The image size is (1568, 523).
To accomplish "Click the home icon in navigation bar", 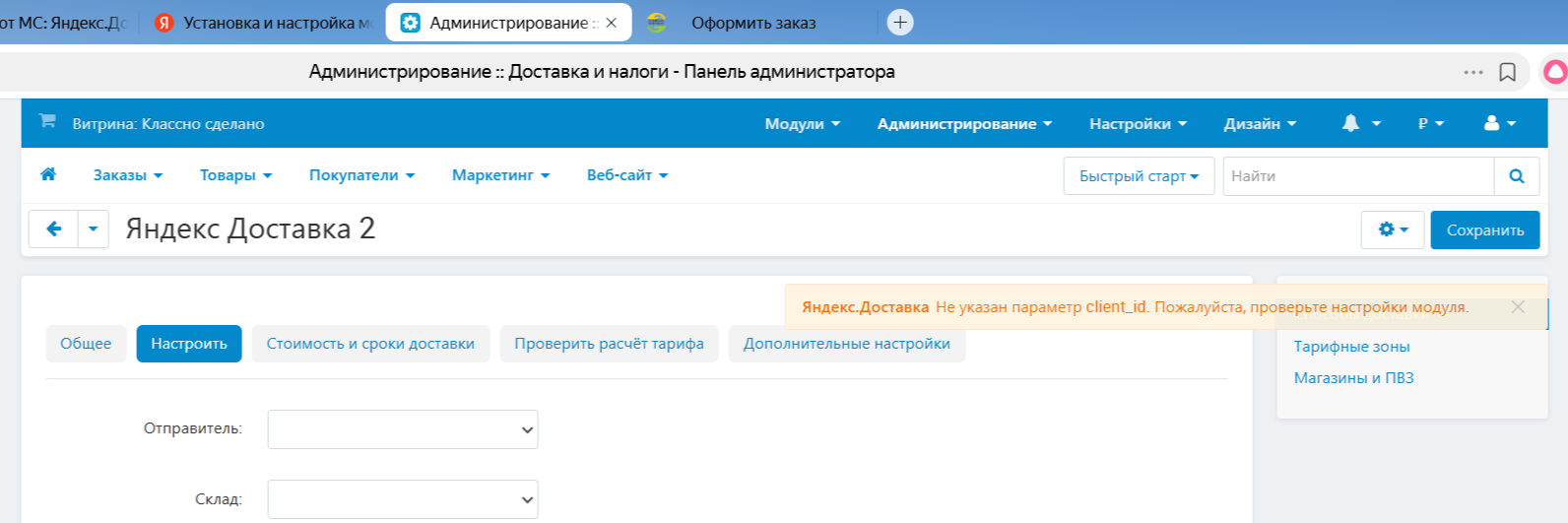I will click(x=48, y=174).
